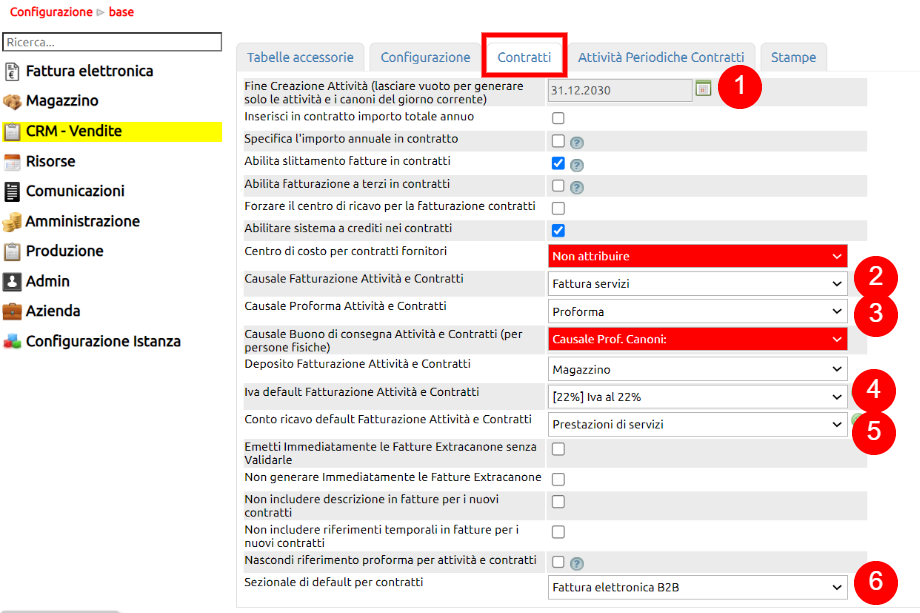
Task: Open Amministrazione section
Action: (x=83, y=221)
